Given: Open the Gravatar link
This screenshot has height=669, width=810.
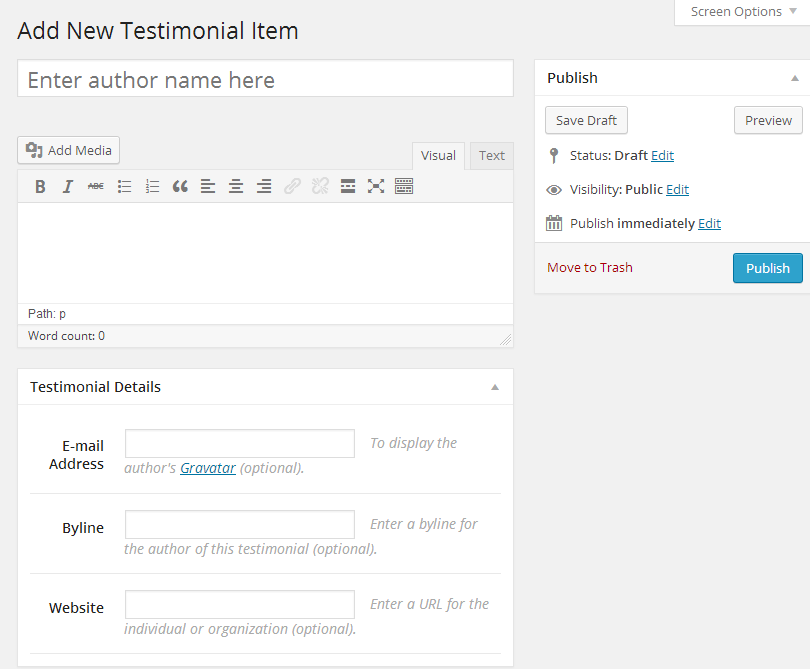Looking at the screenshot, I should [208, 468].
